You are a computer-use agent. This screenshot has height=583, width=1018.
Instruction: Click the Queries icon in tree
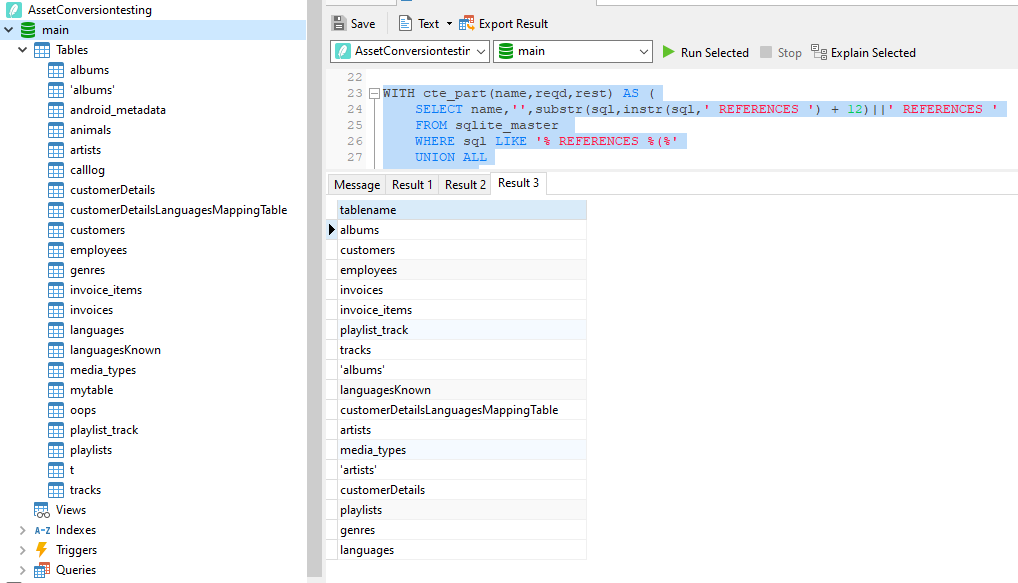point(42,570)
